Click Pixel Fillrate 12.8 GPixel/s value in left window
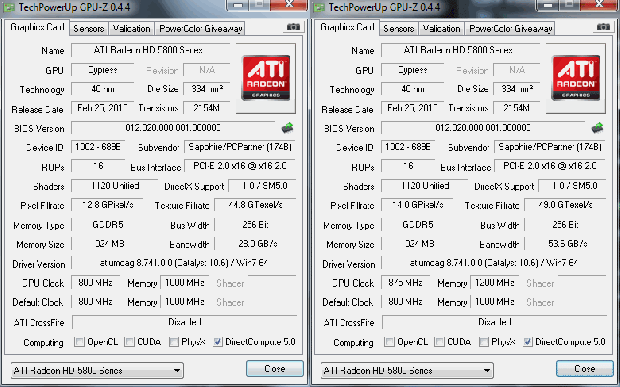Image resolution: width=620 pixels, height=387 pixels. coord(107,205)
